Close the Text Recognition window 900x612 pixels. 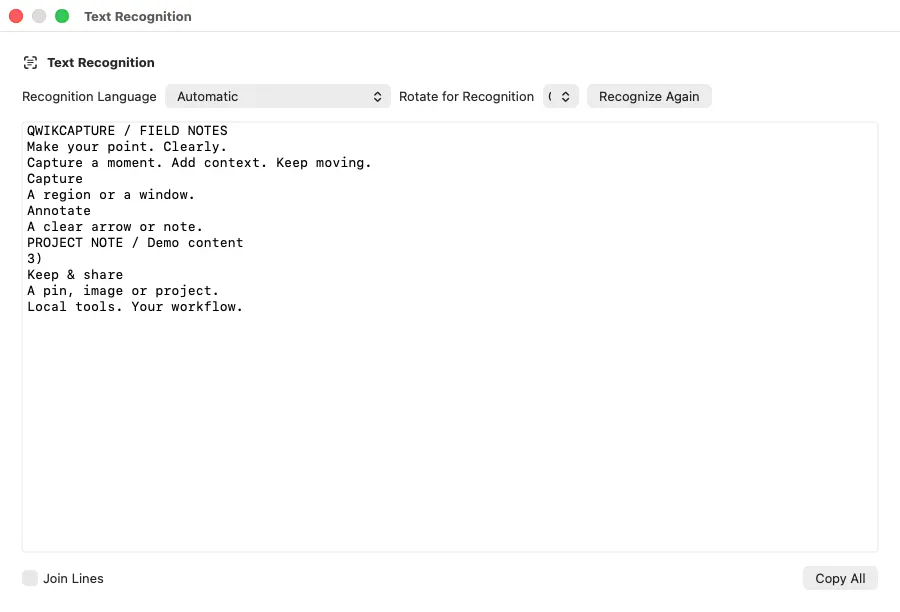[x=16, y=16]
